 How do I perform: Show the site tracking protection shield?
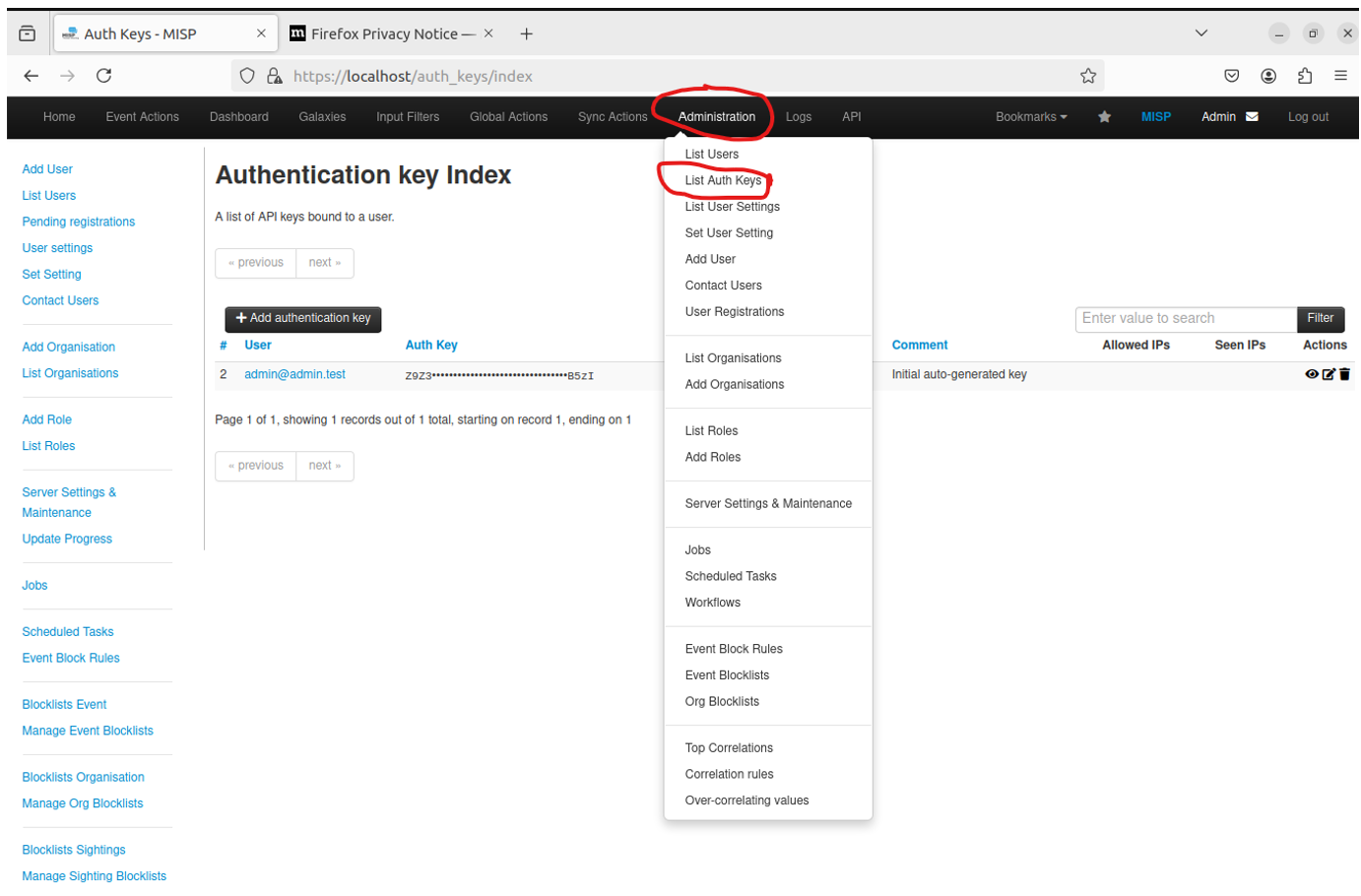[x=247, y=76]
